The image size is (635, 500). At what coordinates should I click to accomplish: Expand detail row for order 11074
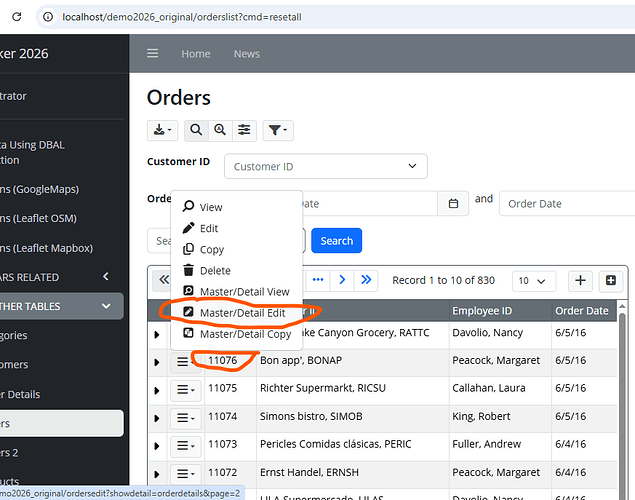[x=157, y=418]
